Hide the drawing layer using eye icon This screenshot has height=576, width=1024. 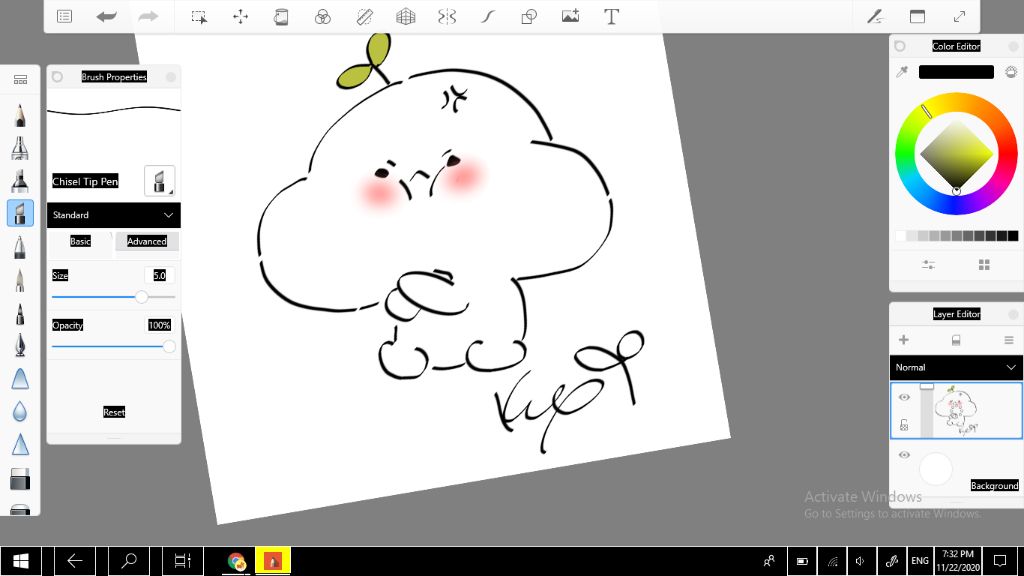click(x=904, y=397)
